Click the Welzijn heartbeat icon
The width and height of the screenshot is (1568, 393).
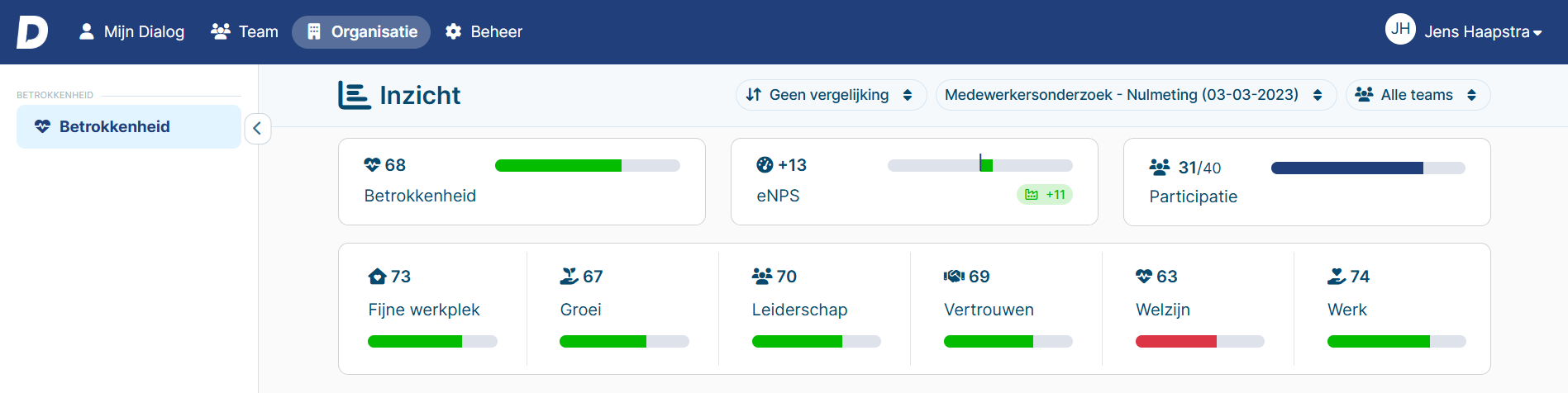point(1144,276)
